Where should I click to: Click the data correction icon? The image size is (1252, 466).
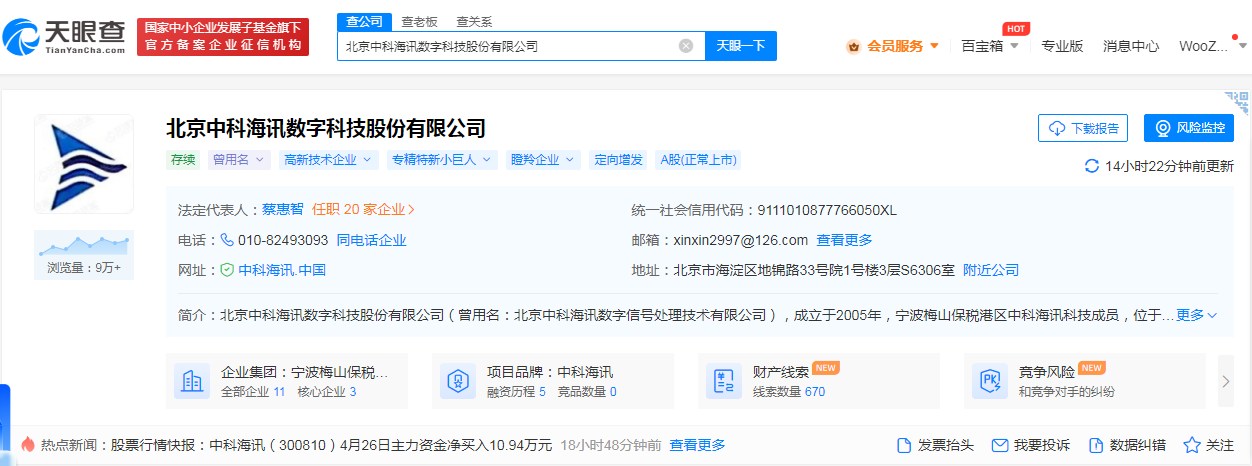click(x=1095, y=445)
